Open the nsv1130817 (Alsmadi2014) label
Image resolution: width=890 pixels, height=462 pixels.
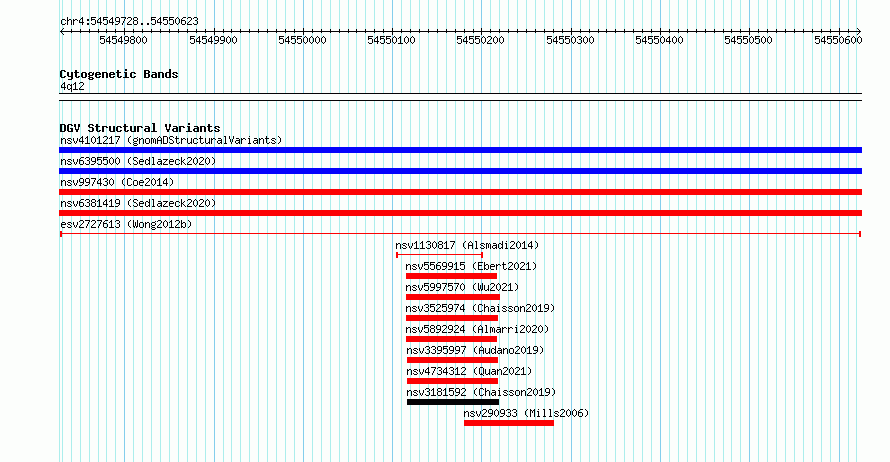click(467, 245)
